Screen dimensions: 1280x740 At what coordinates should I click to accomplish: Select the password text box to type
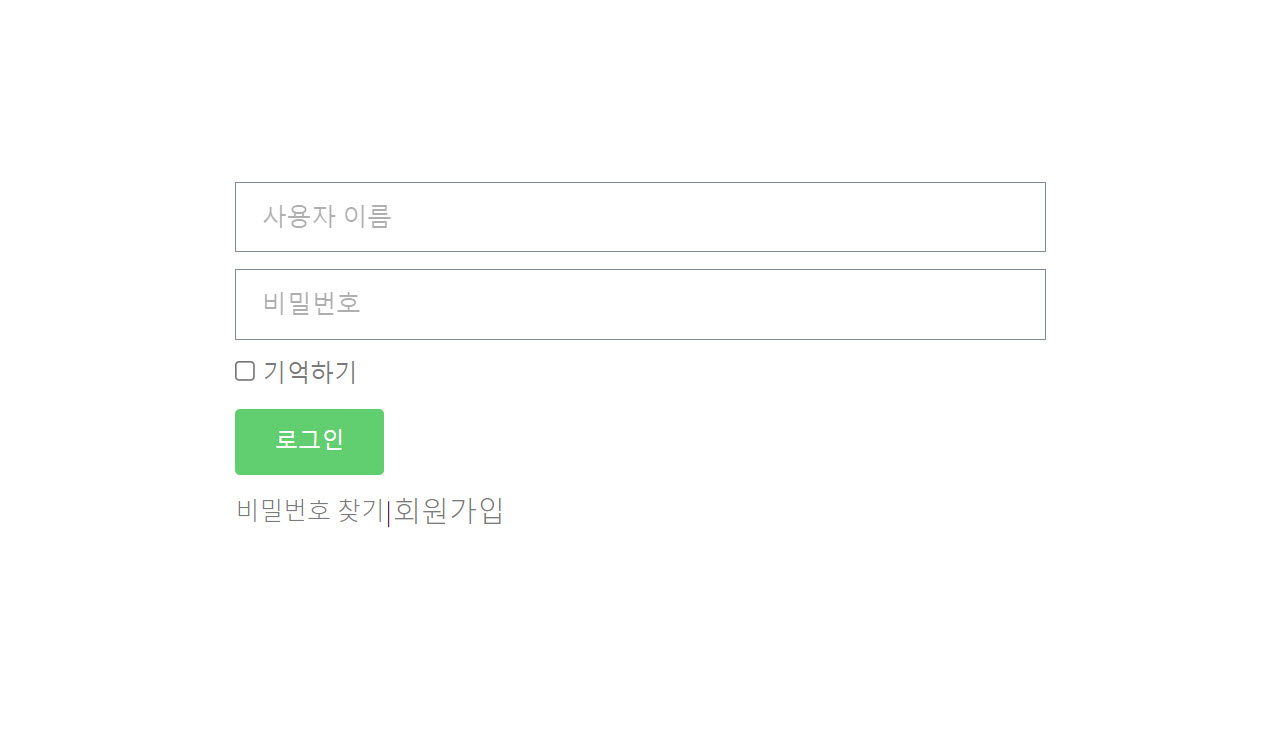(640, 304)
